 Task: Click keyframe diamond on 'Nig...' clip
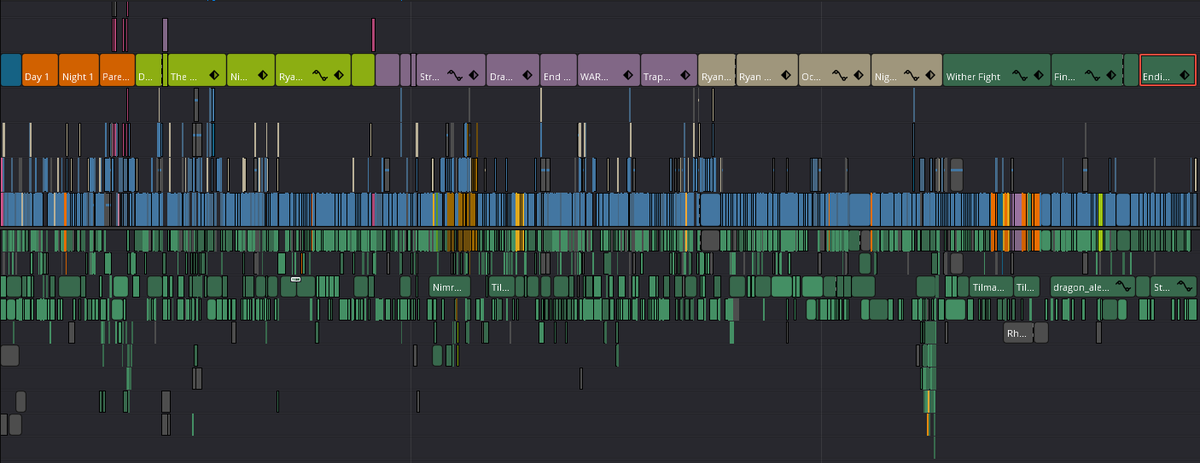[x=930, y=76]
